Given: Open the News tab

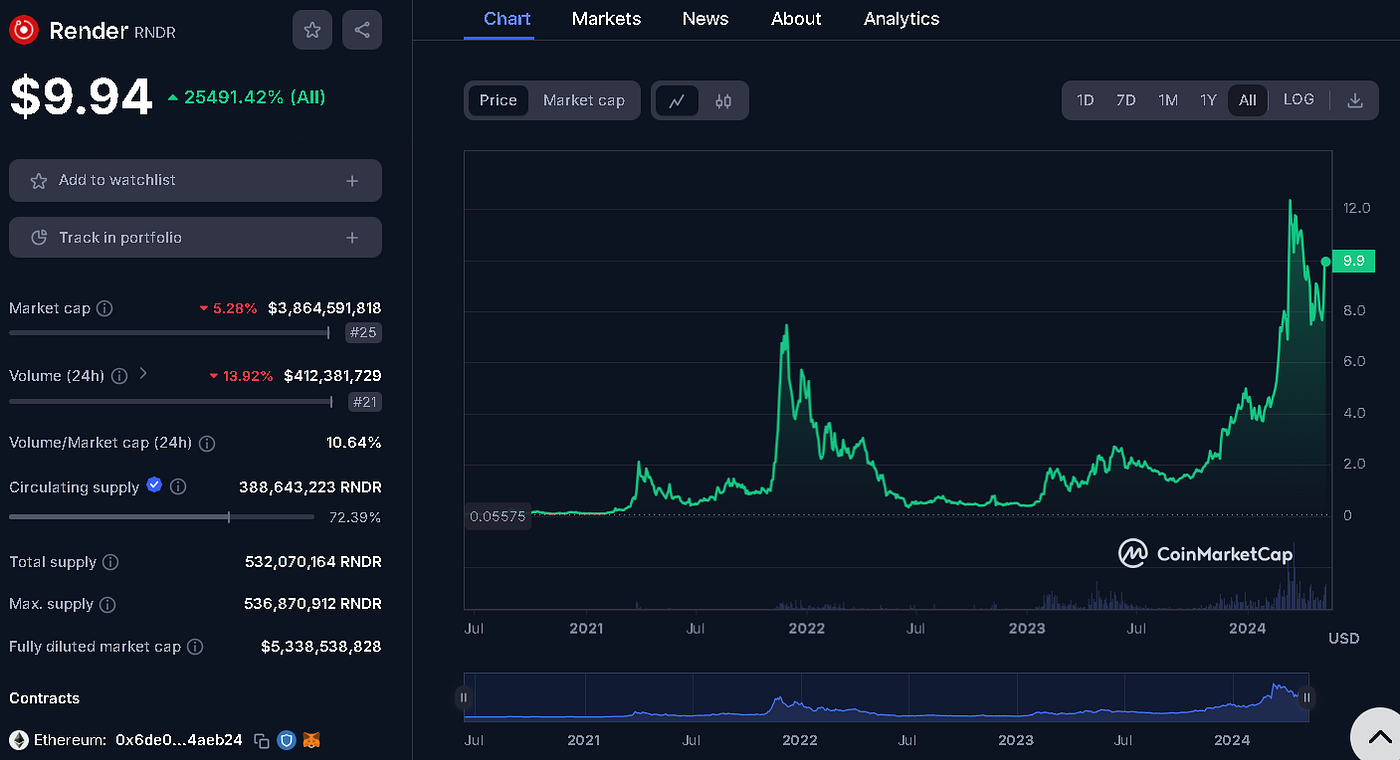Looking at the screenshot, I should pos(705,19).
